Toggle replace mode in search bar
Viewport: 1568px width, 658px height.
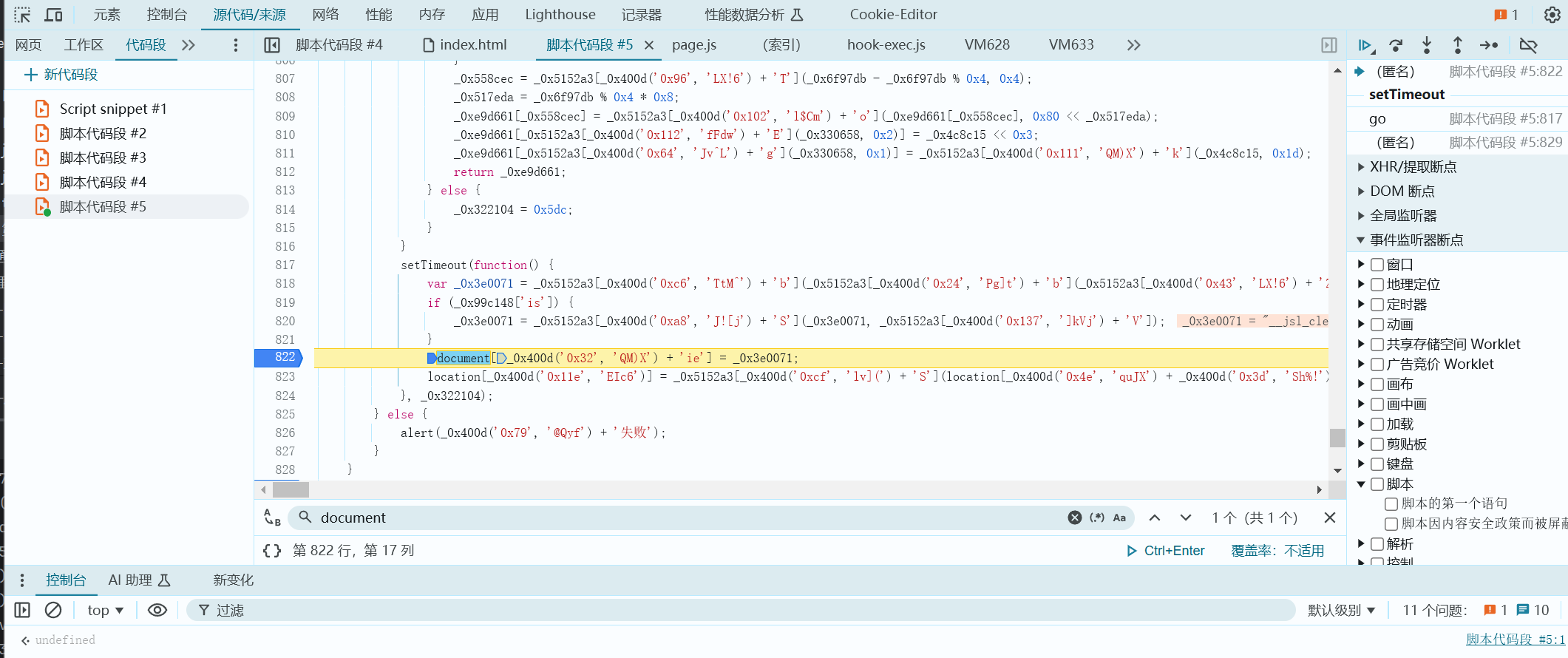click(272, 518)
